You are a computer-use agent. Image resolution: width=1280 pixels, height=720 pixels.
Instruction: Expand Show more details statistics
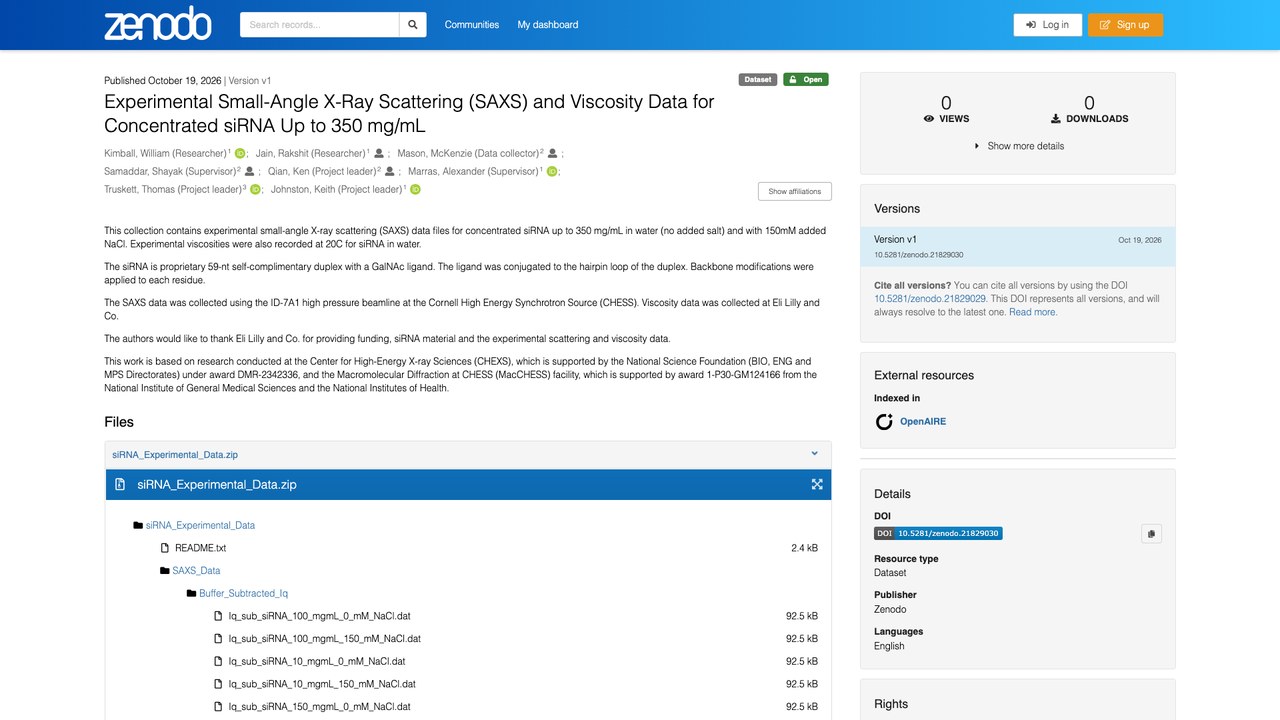1018,146
